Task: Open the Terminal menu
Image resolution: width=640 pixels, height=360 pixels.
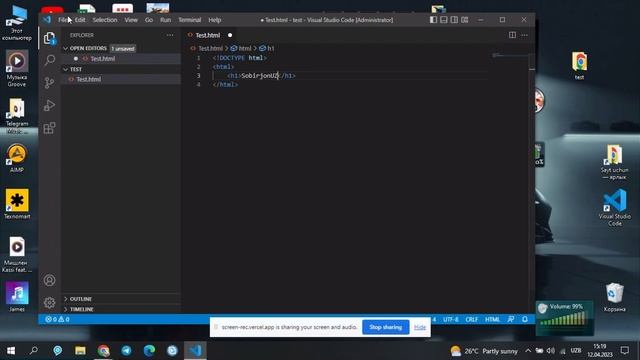Action: pos(189,20)
